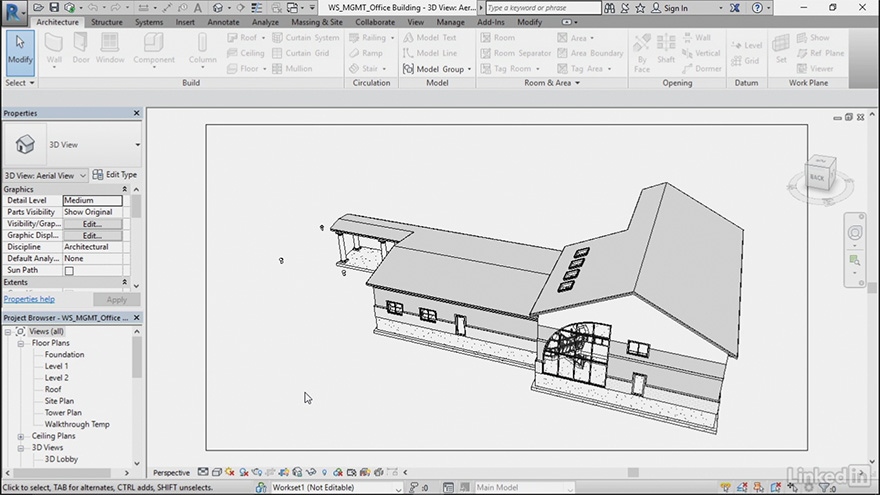
Task: Click the Temporary Hide/Isolate glasses icon
Action: point(311,473)
